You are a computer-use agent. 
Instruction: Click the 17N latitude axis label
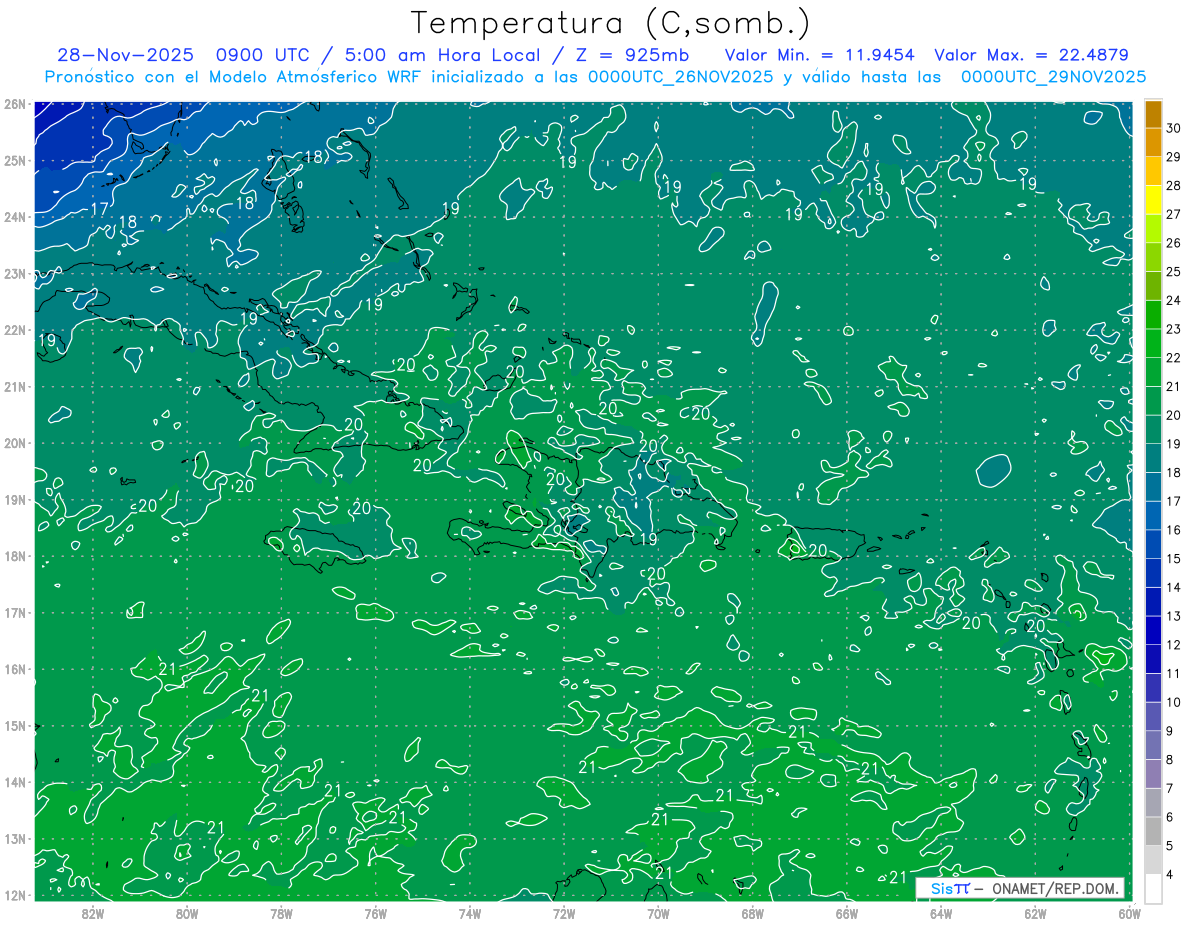coord(14,613)
